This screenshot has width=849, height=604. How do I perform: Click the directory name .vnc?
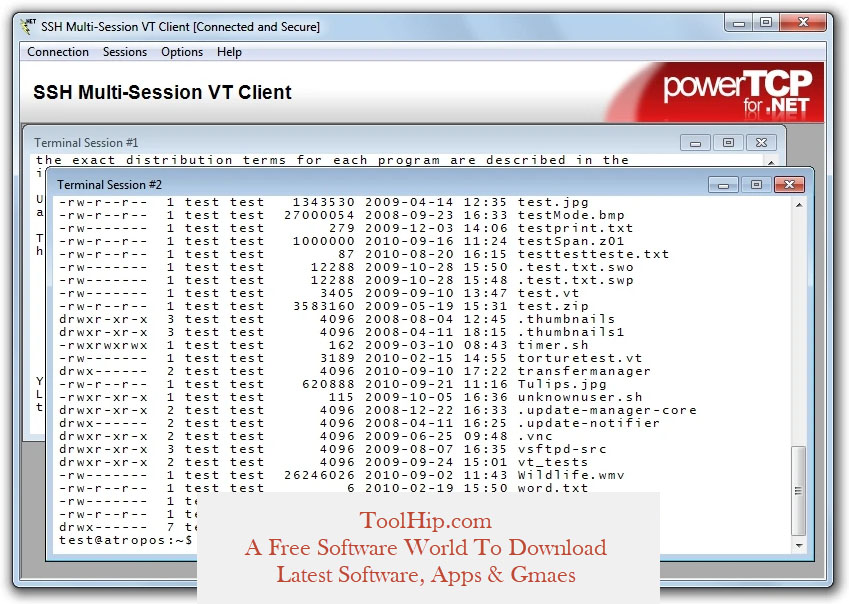point(535,436)
